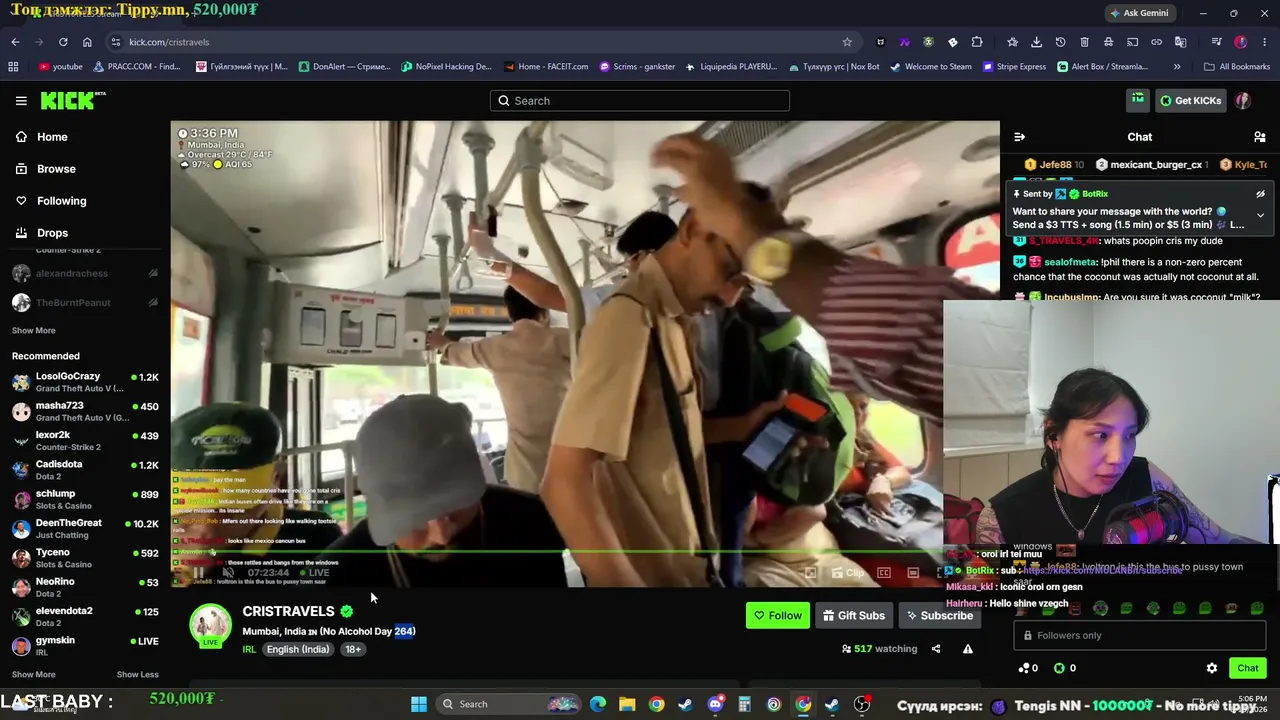Report stream via warning triangle icon
This screenshot has width=1280, height=720.
968,649
